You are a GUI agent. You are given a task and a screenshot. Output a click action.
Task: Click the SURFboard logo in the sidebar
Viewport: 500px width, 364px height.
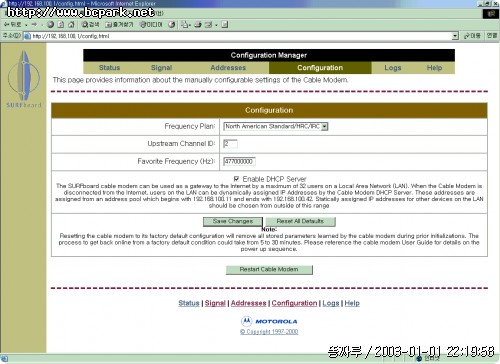pyautogui.click(x=24, y=79)
